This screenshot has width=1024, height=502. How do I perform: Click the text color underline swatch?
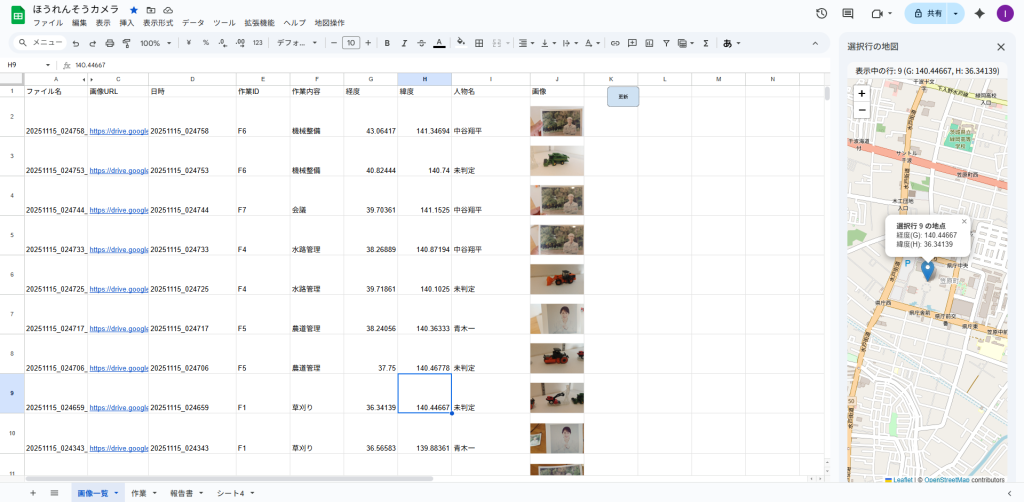coord(438,43)
